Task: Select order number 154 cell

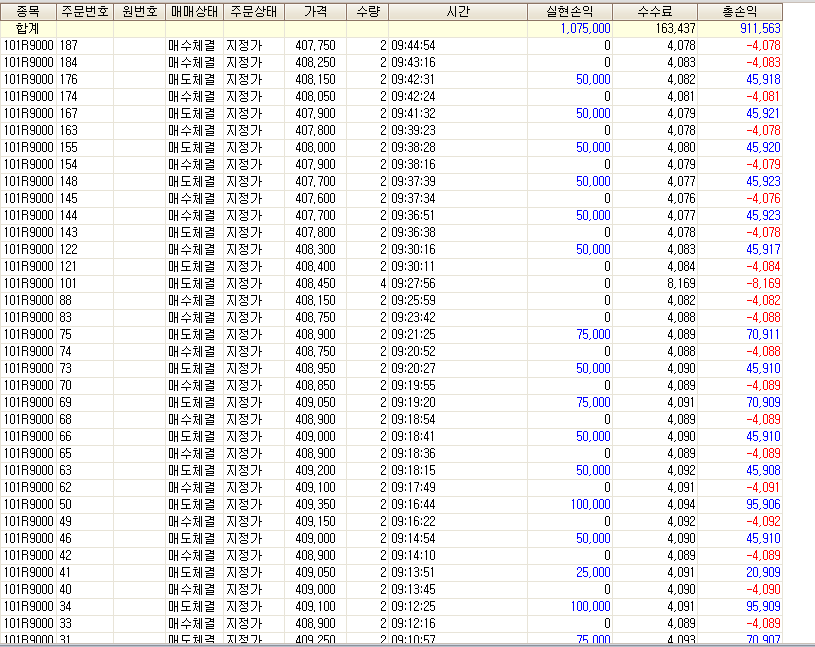Action: (x=69, y=165)
